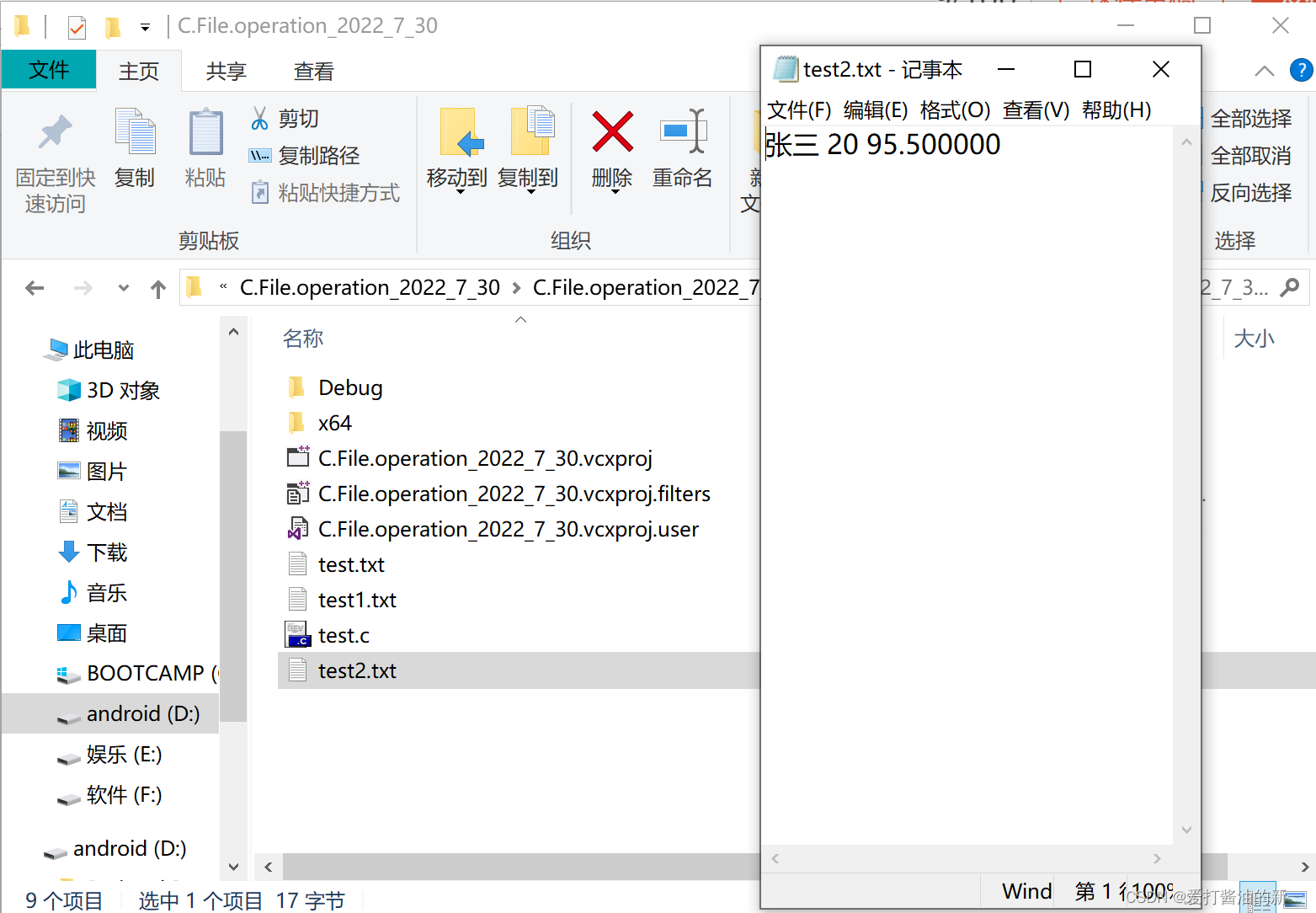This screenshot has height=913, width=1316.
Task: Open Notepad Help (帮助) menu
Action: point(1116,110)
